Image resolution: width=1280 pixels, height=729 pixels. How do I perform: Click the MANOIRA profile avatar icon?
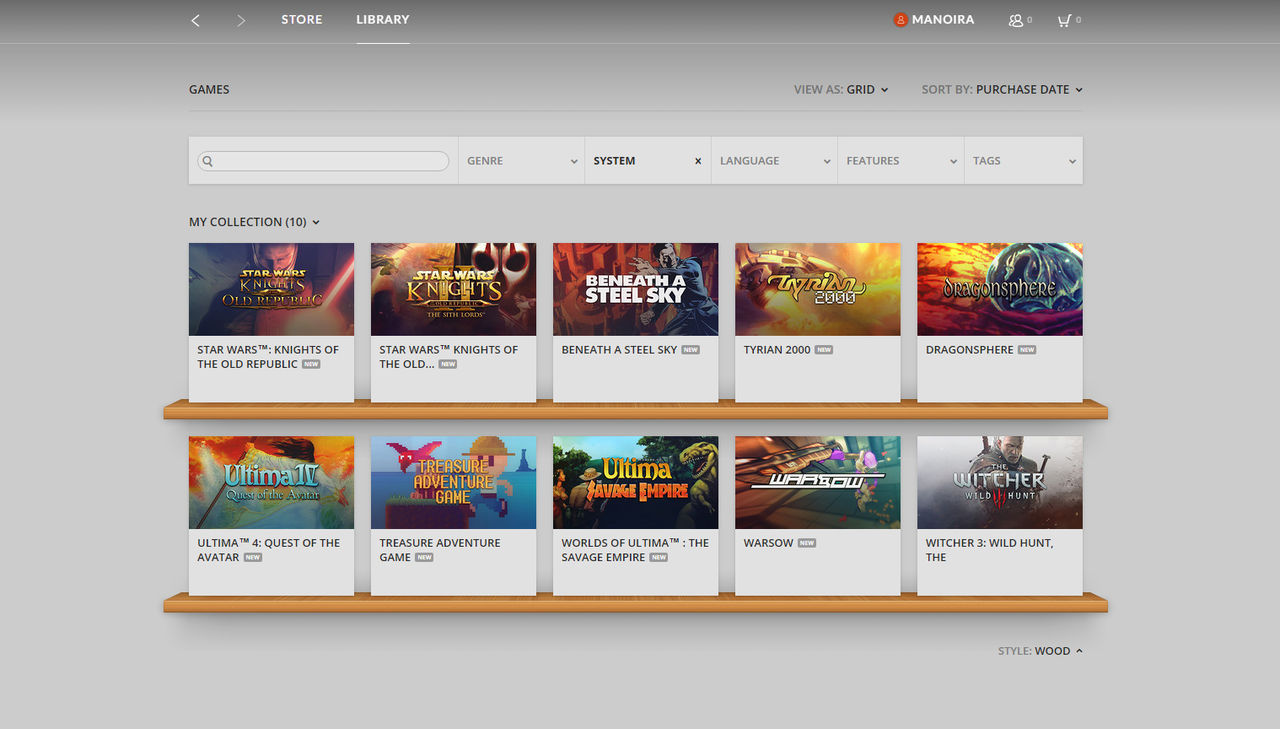pyautogui.click(x=900, y=20)
